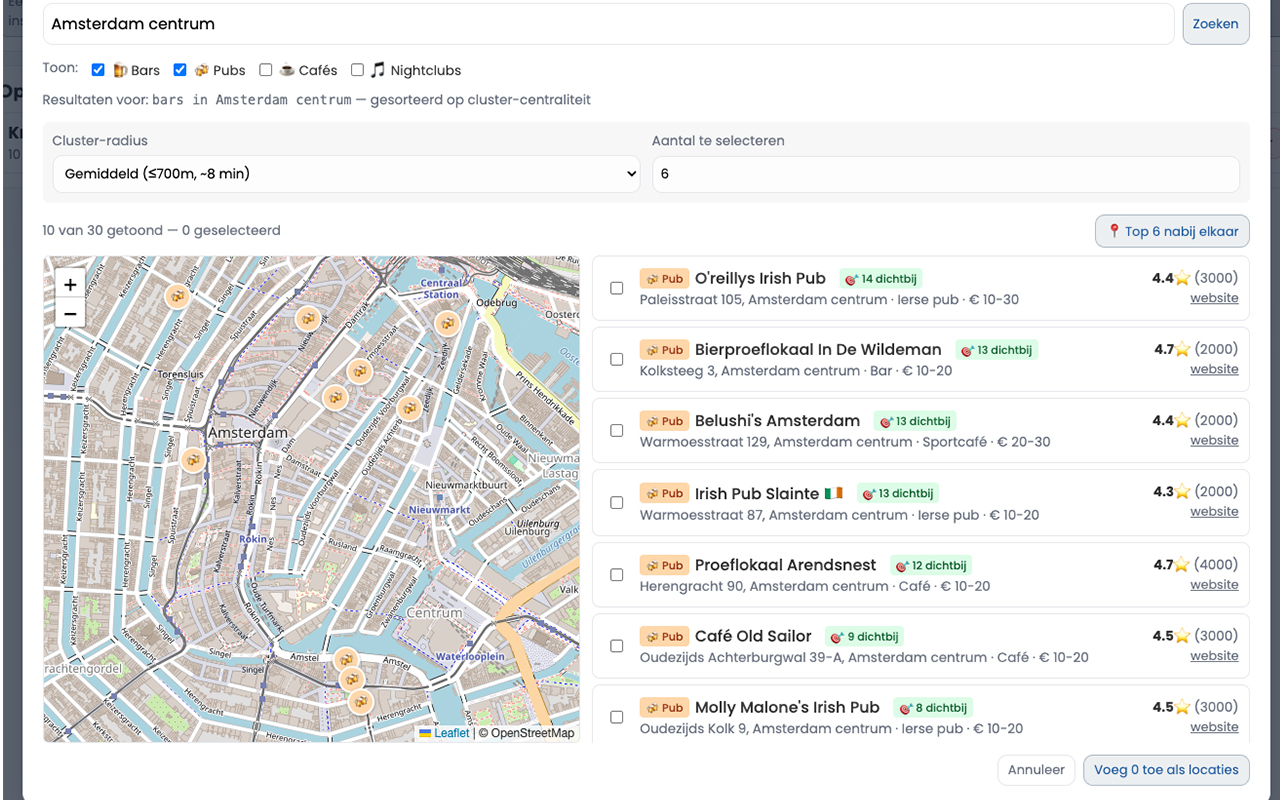The image size is (1280, 800).
Task: Click the Annuleer button
Action: (x=1036, y=770)
